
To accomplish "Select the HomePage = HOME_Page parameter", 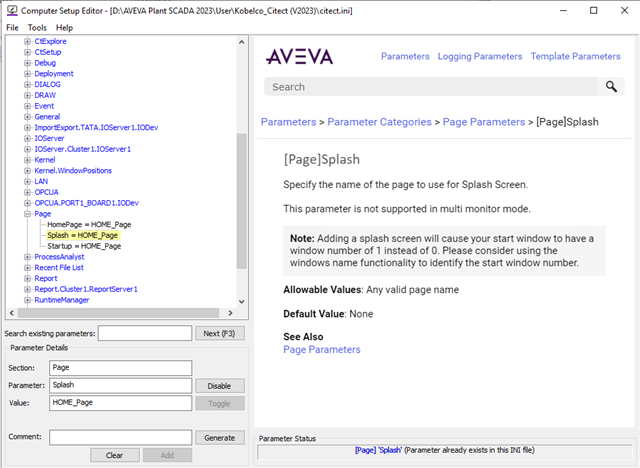I will coord(89,224).
